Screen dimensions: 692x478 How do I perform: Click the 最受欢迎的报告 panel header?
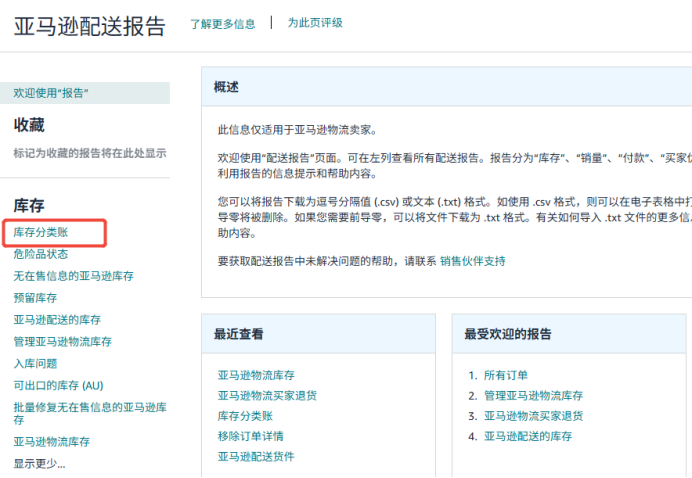coord(569,334)
